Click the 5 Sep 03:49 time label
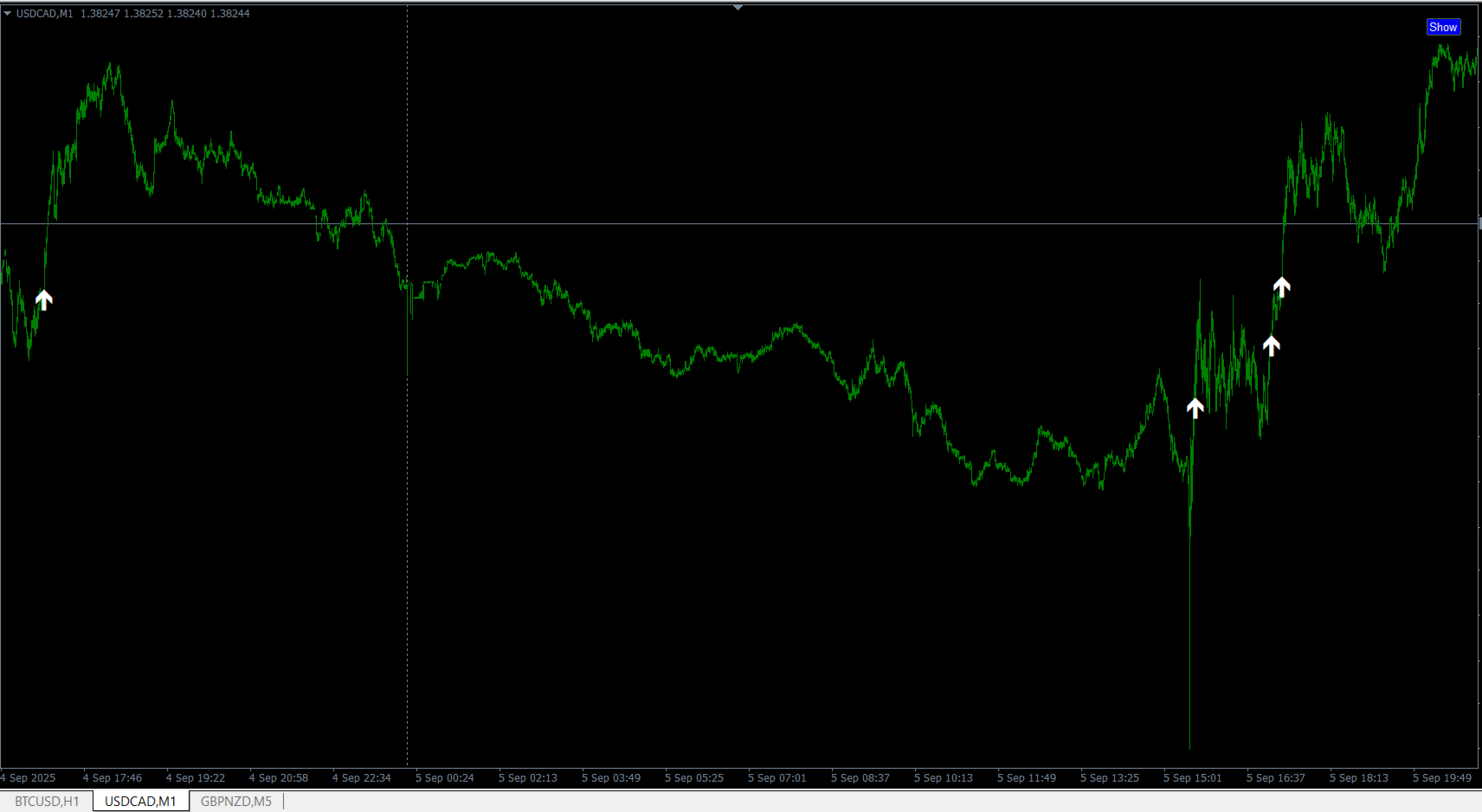Image resolution: width=1482 pixels, height=812 pixels. pos(611,778)
